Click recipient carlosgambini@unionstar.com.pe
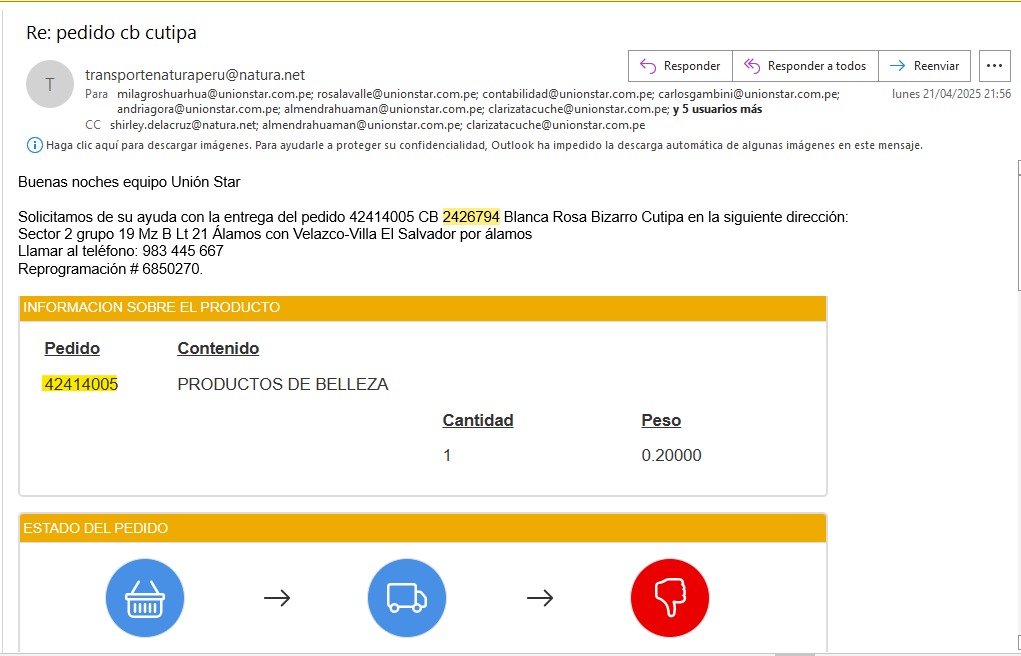This screenshot has height=656, width=1021. tap(747, 93)
